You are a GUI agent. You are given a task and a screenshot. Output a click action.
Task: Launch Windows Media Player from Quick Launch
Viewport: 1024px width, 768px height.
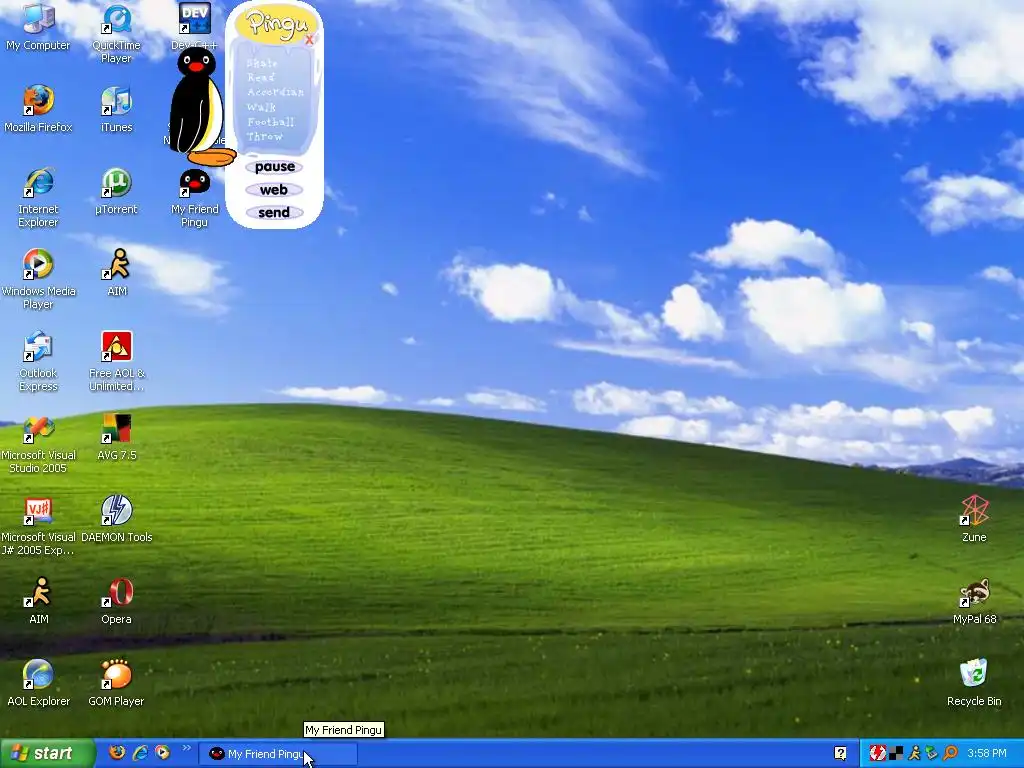click(x=162, y=753)
